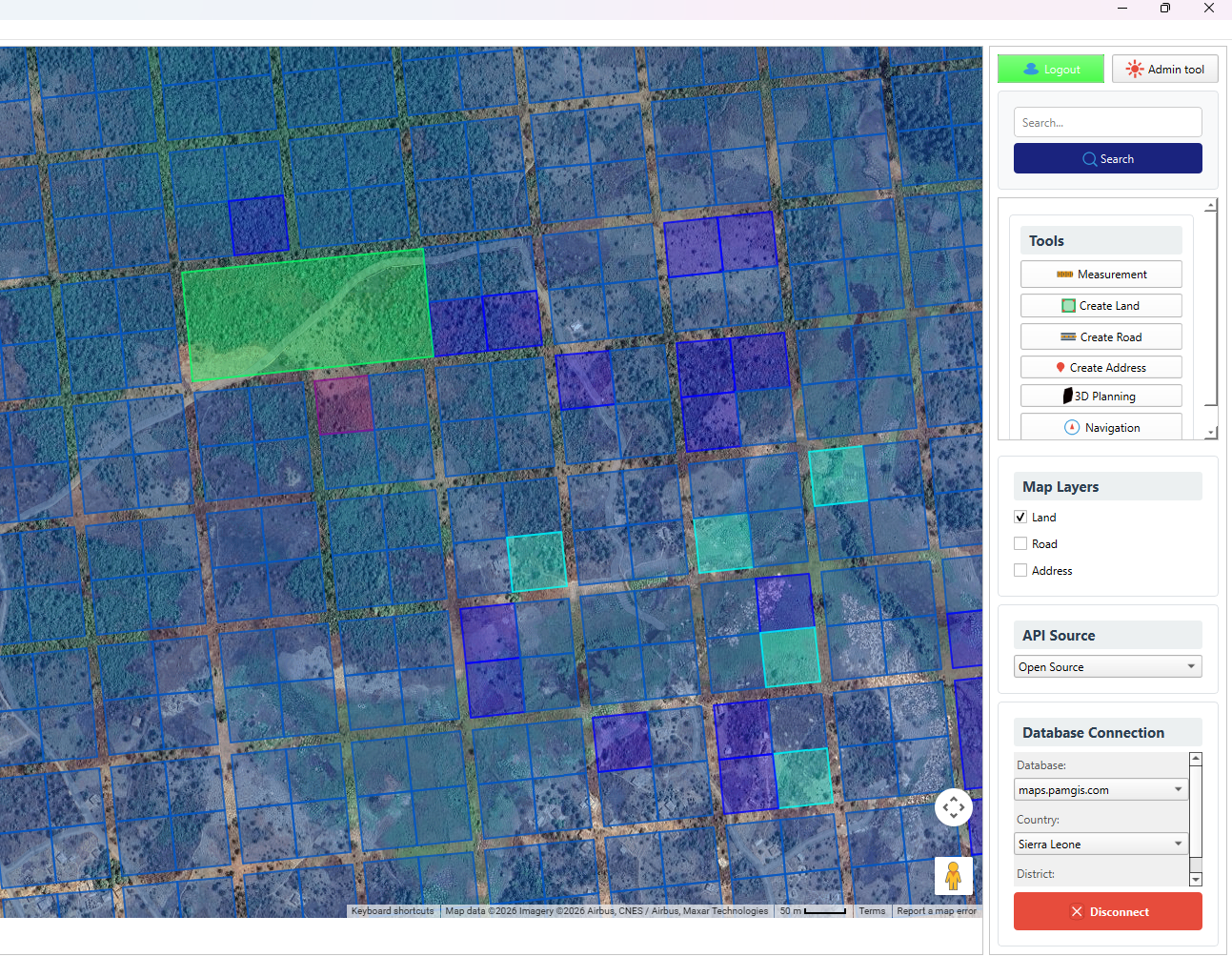Select the Create Land tool
Viewport: 1232px width, 977px height.
point(1101,306)
